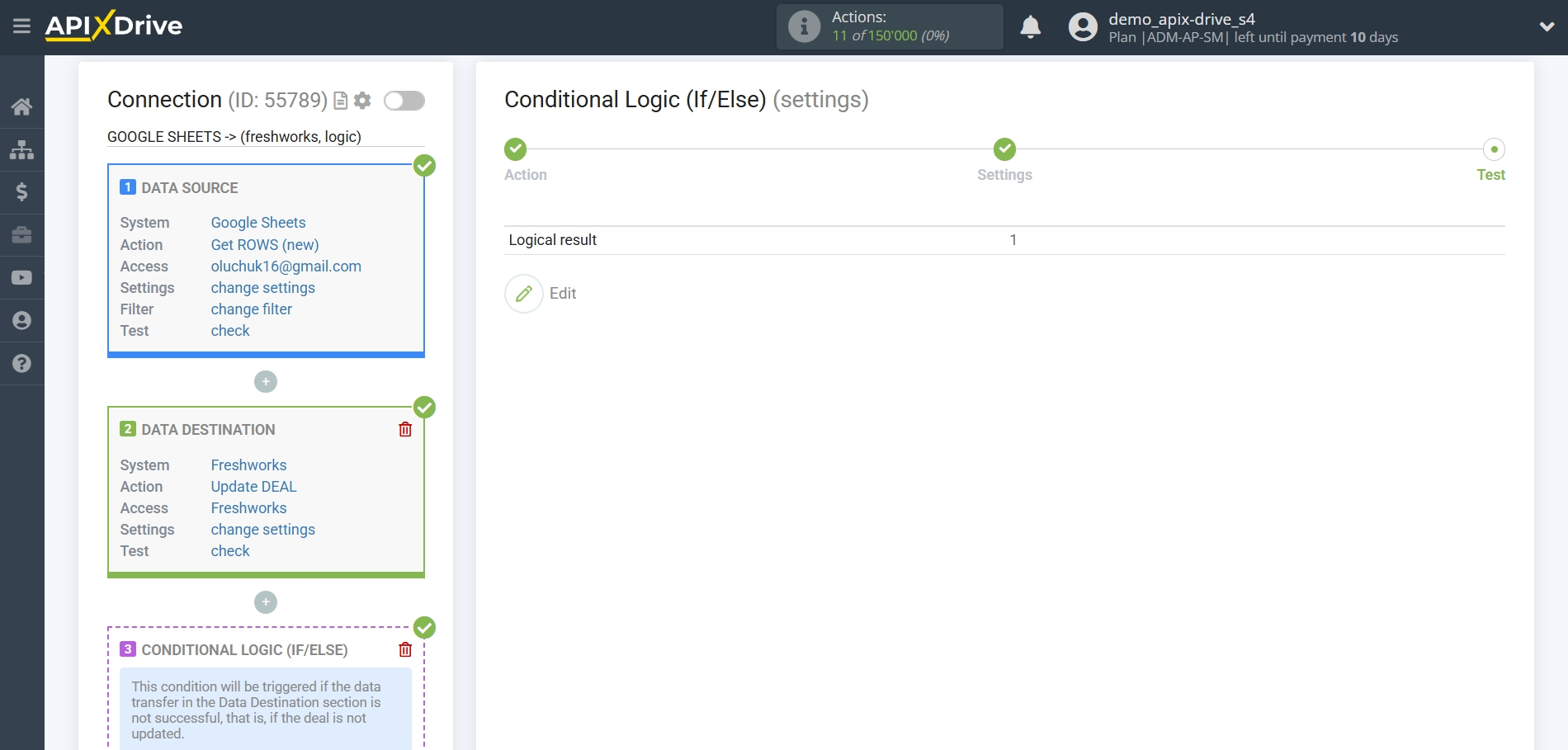1568x750 pixels.
Task: Open Freshworks system link in Data Destination
Action: [x=249, y=465]
